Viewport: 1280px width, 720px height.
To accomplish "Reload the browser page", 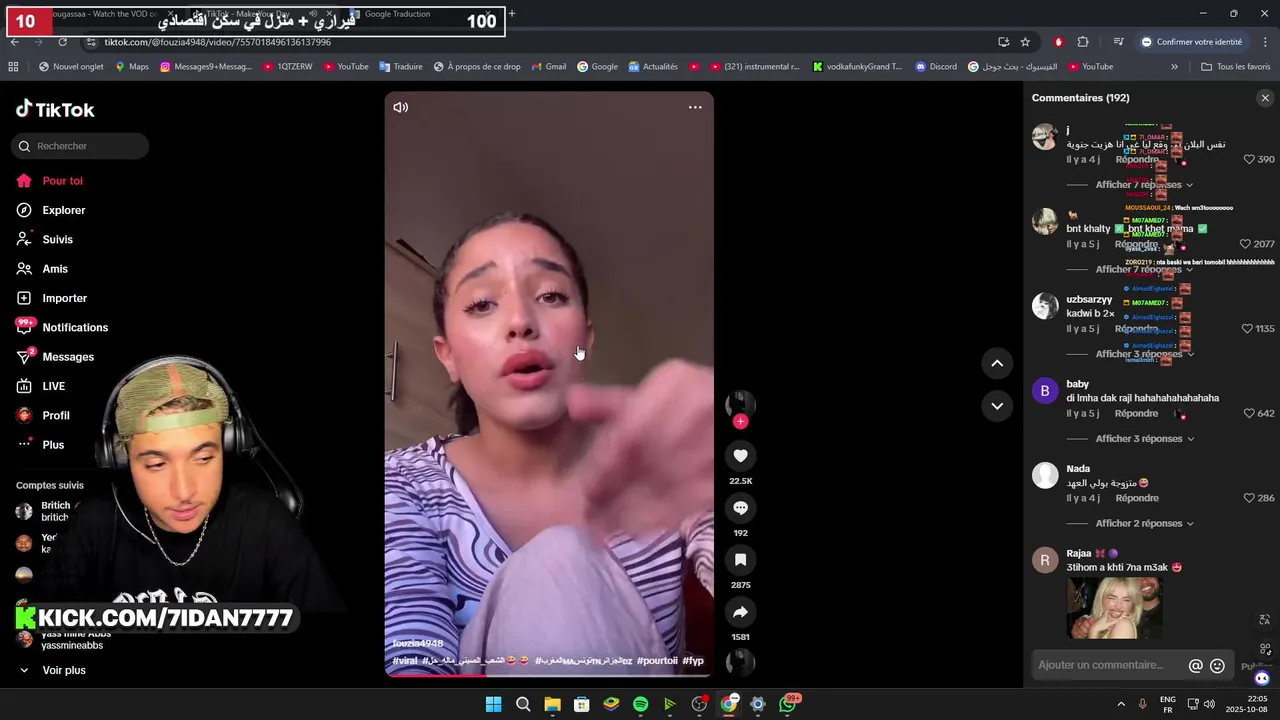I will click(x=62, y=42).
